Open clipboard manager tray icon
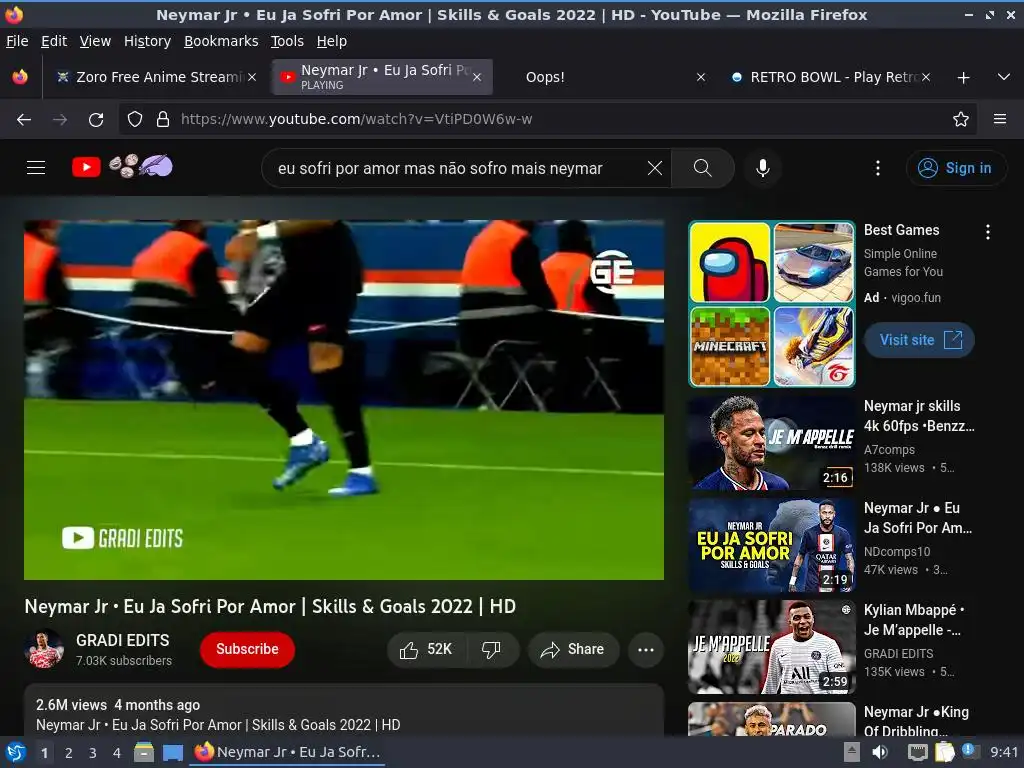Viewport: 1024px width, 768px height. coord(944,752)
